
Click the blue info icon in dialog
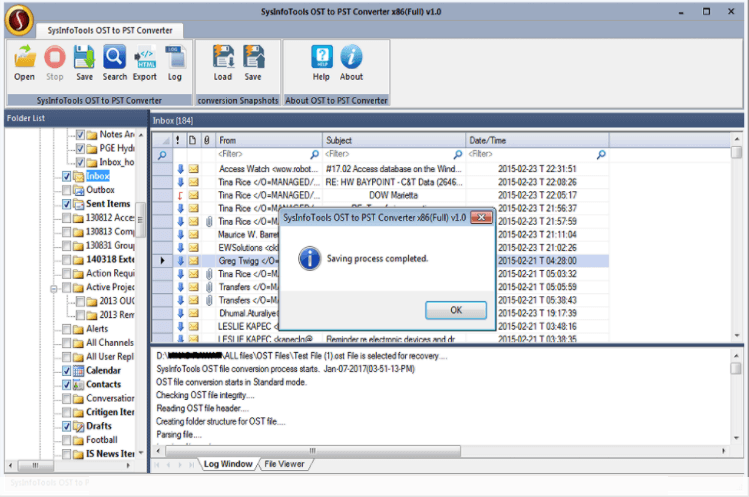(x=310, y=259)
